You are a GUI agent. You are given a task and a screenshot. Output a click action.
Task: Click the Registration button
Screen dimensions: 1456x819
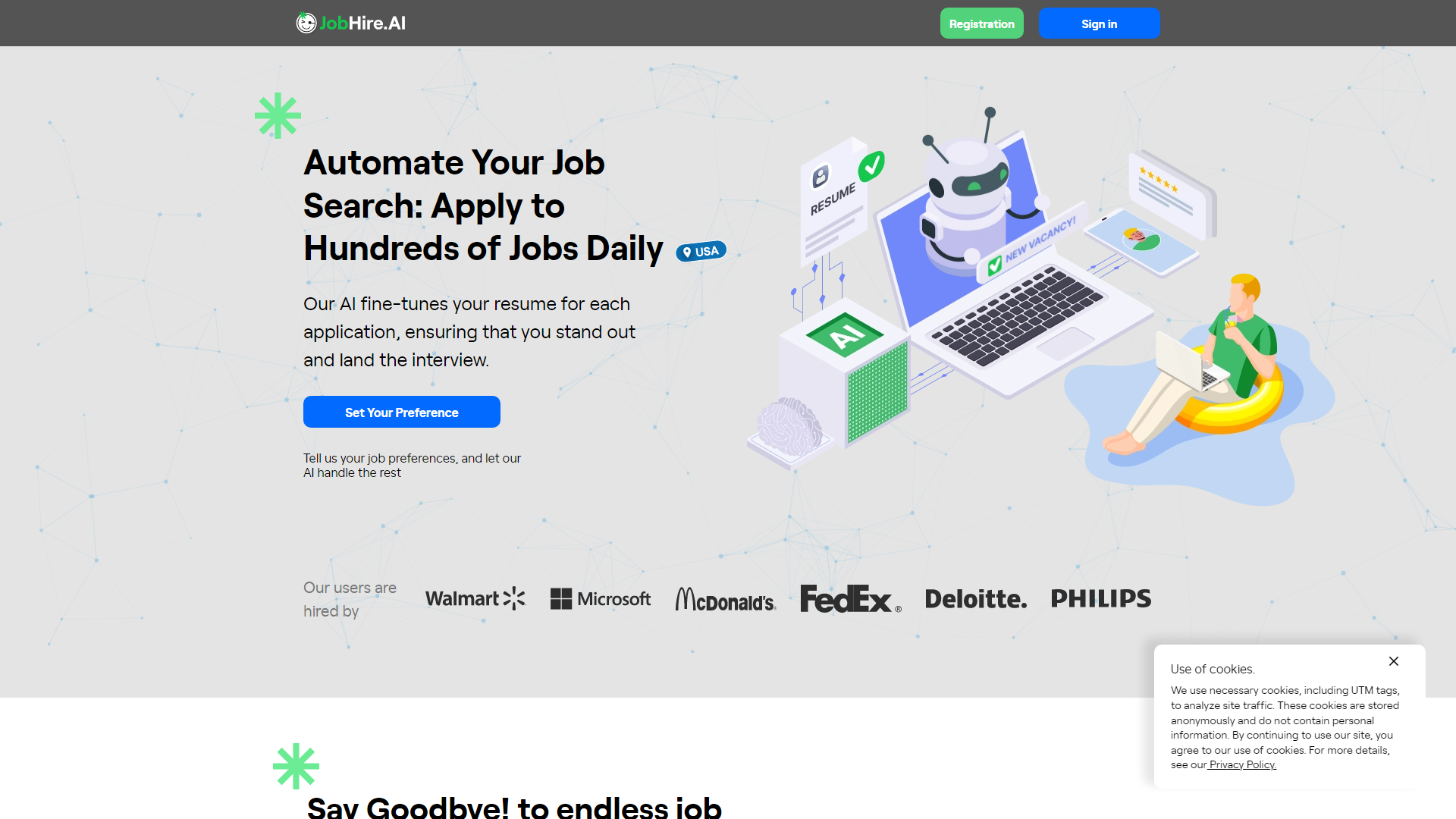point(981,23)
